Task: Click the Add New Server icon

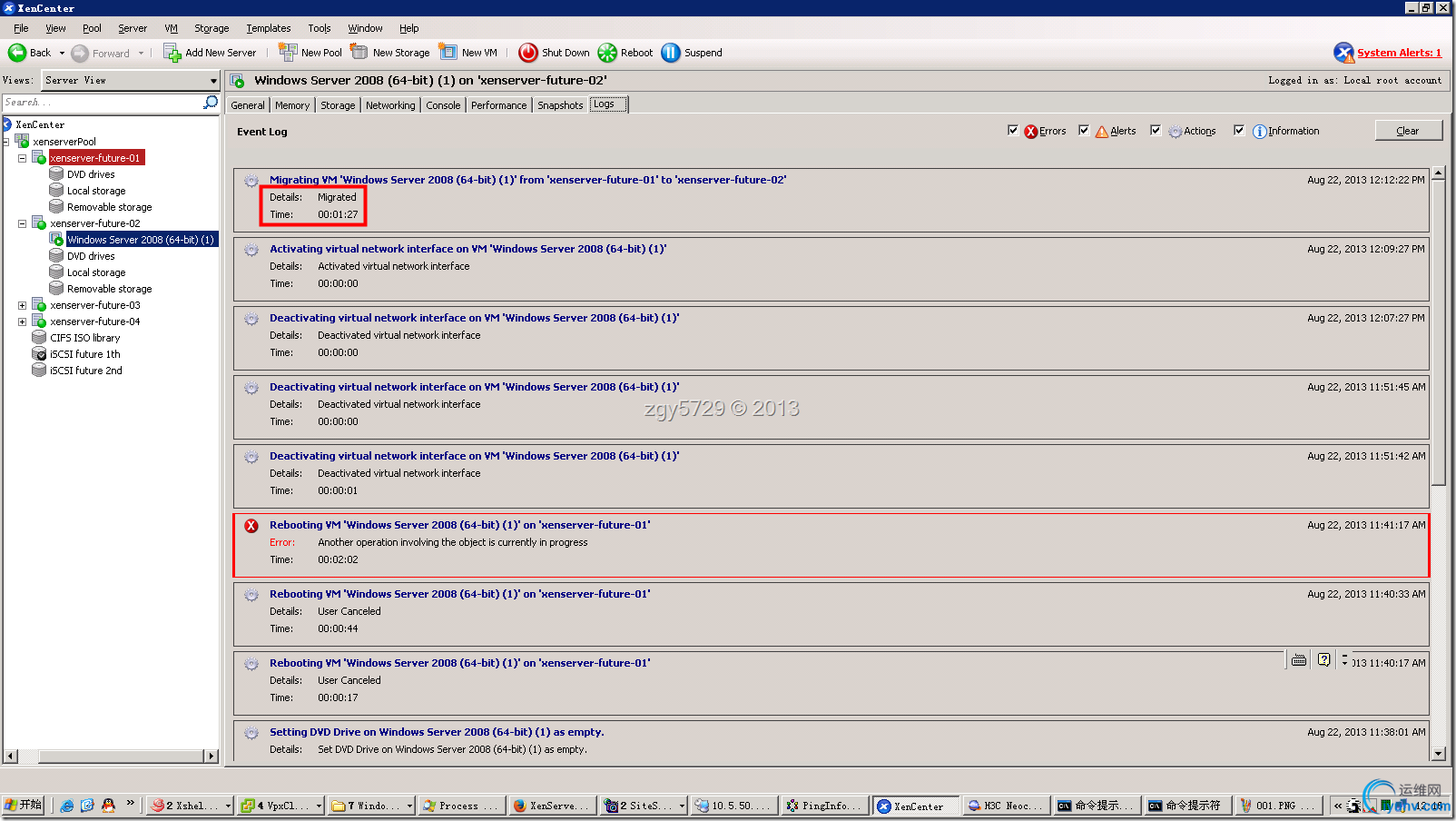Action: tap(172, 53)
